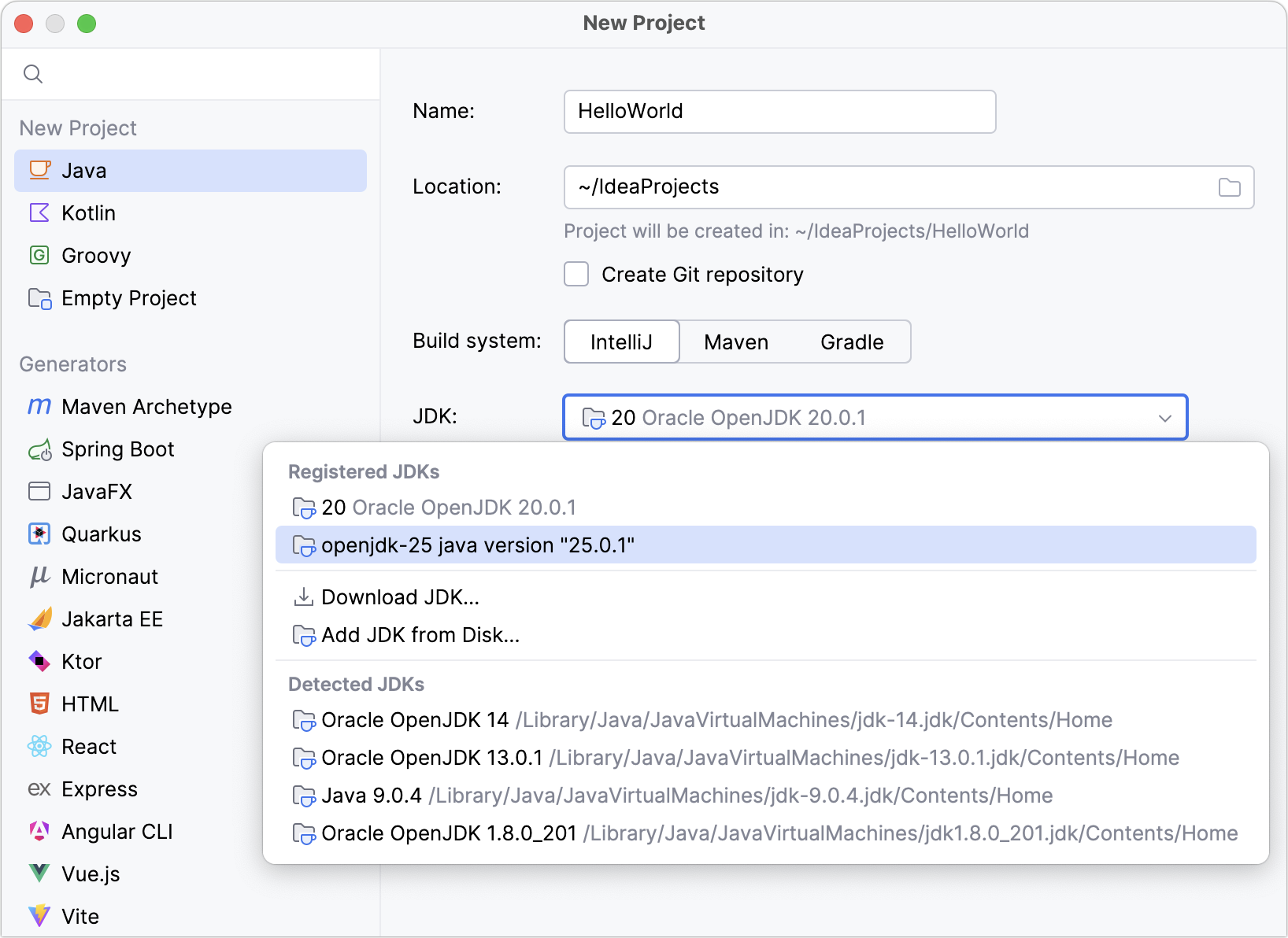Screen dimensions: 1288x938
Task: Select the Java generator icon
Action: click(x=39, y=170)
